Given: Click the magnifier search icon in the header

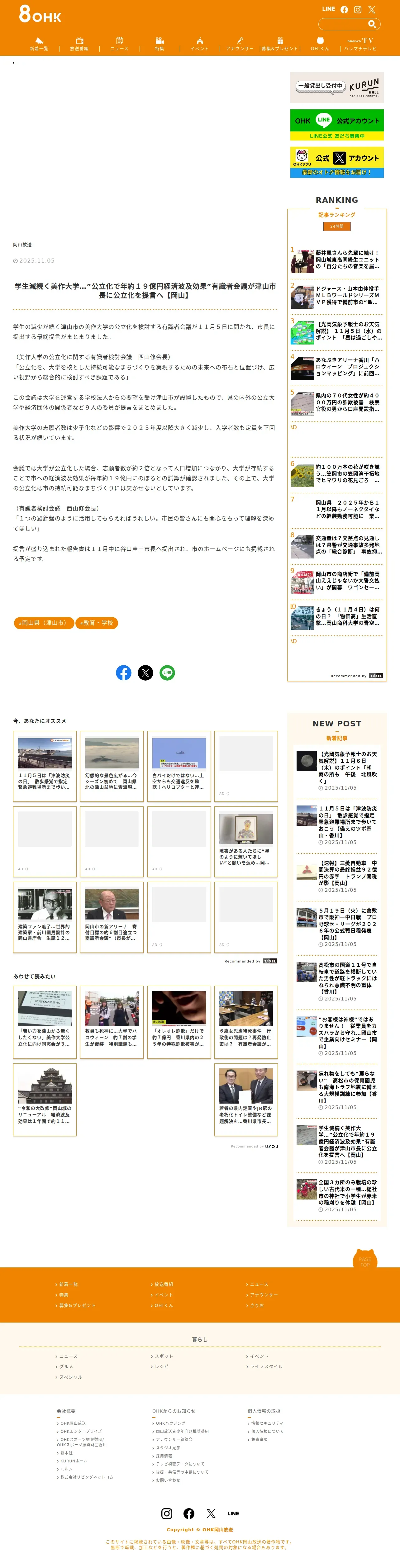Looking at the screenshot, I should [371, 24].
